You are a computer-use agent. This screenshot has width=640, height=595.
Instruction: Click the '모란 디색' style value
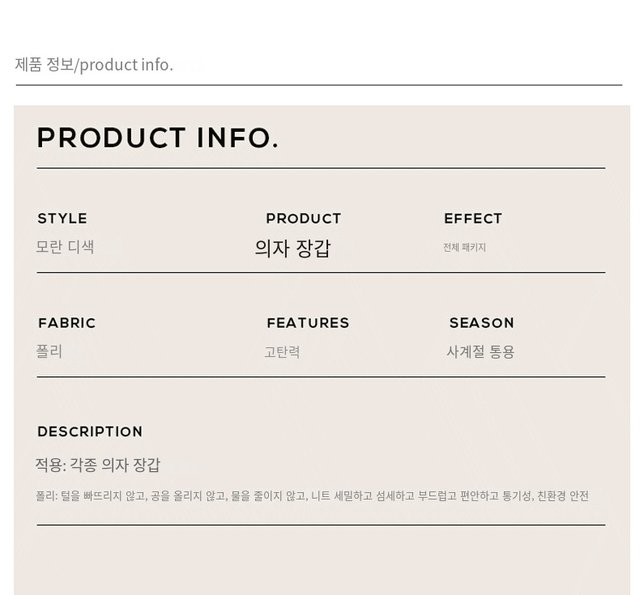coord(65,247)
